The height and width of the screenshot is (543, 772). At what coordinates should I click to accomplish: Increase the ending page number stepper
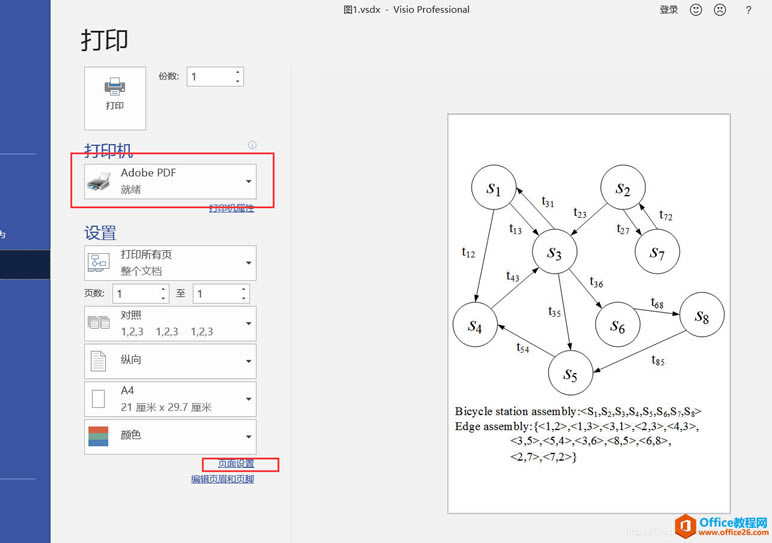click(241, 289)
